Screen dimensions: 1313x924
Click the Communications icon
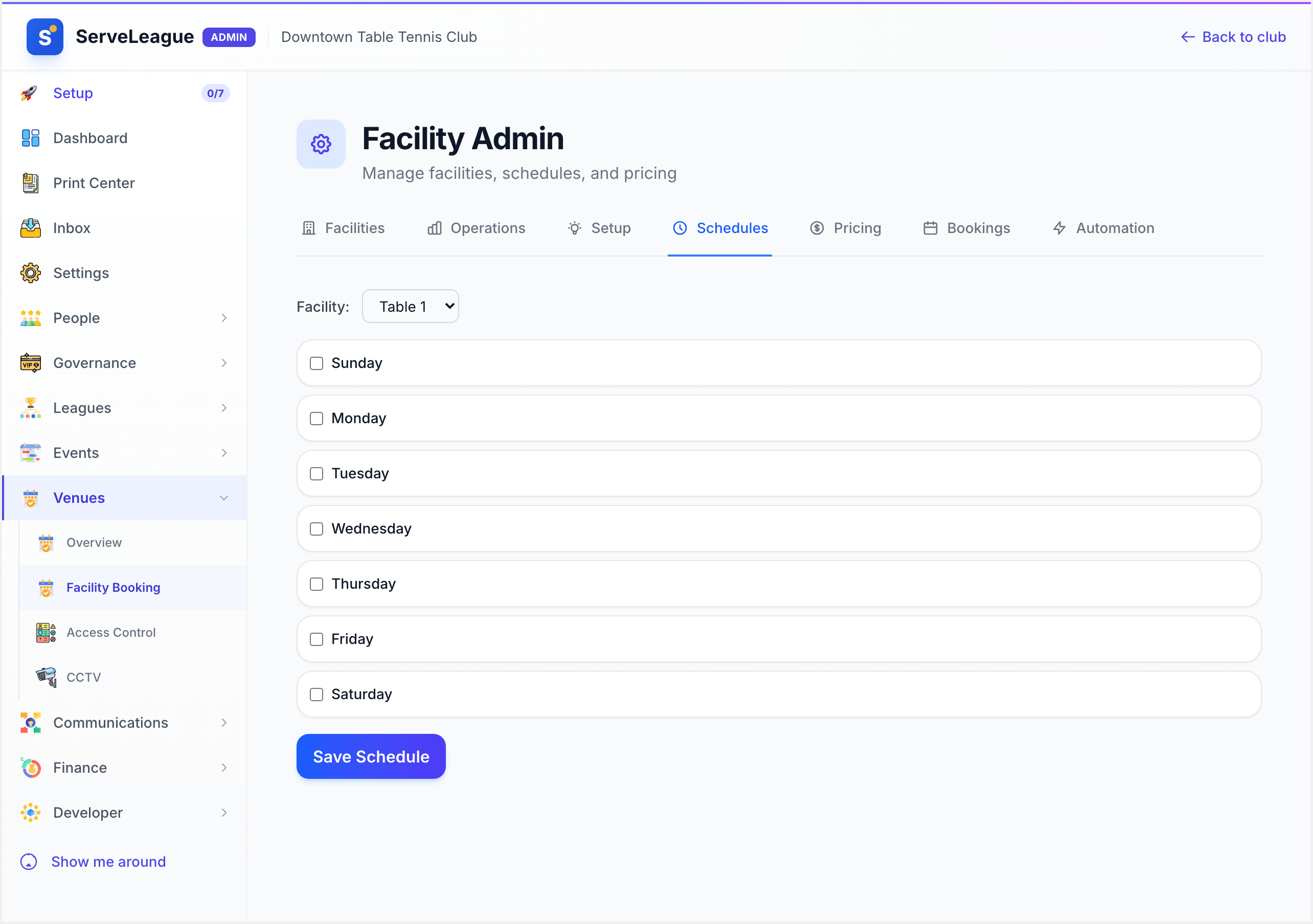(x=30, y=723)
